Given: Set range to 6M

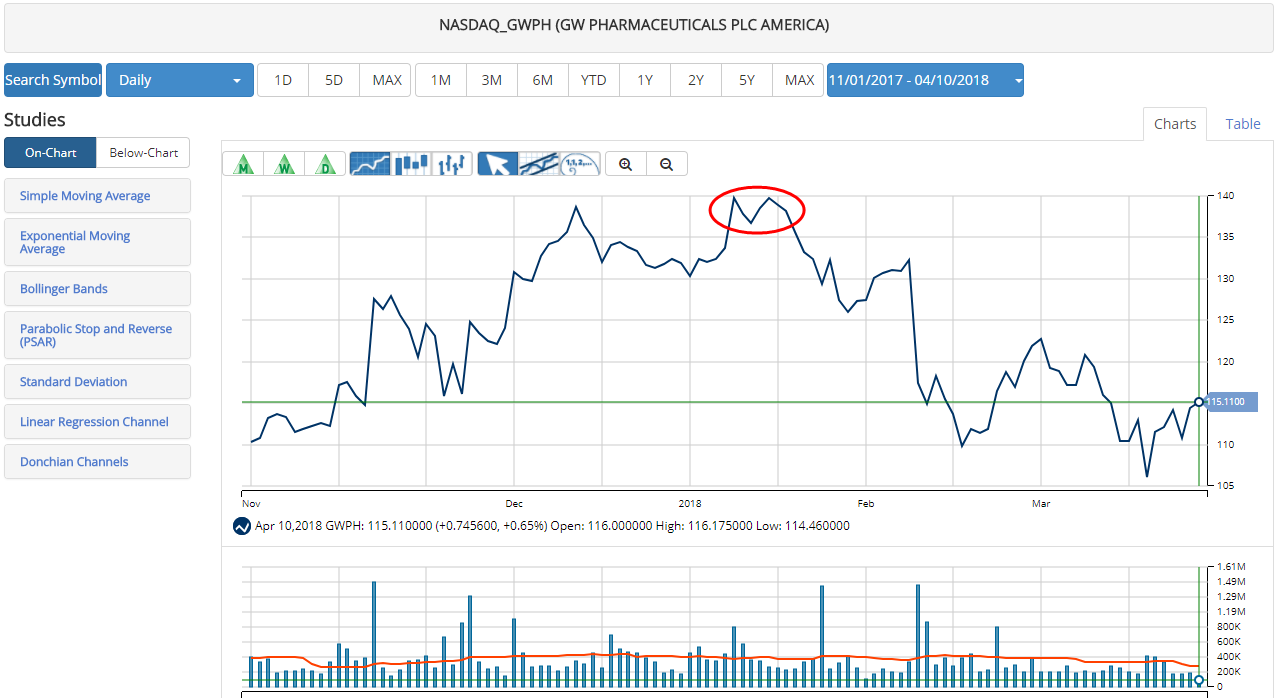Looking at the screenshot, I should (x=543, y=80).
